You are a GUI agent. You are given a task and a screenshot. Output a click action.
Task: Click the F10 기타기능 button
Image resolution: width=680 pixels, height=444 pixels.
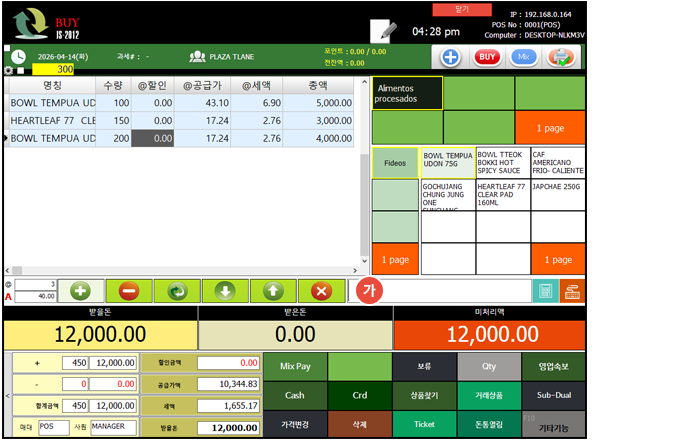553,424
